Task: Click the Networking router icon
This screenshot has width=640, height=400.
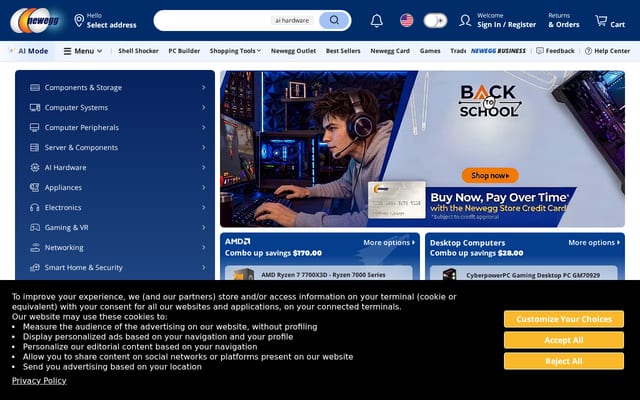Action: coord(35,247)
